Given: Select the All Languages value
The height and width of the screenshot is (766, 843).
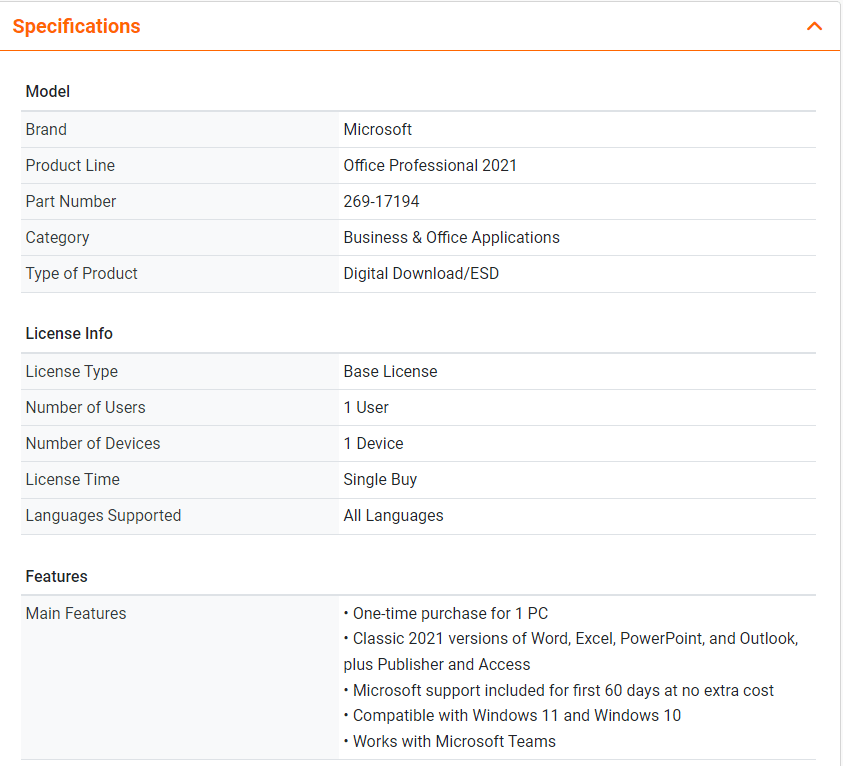Looking at the screenshot, I should (x=394, y=516).
